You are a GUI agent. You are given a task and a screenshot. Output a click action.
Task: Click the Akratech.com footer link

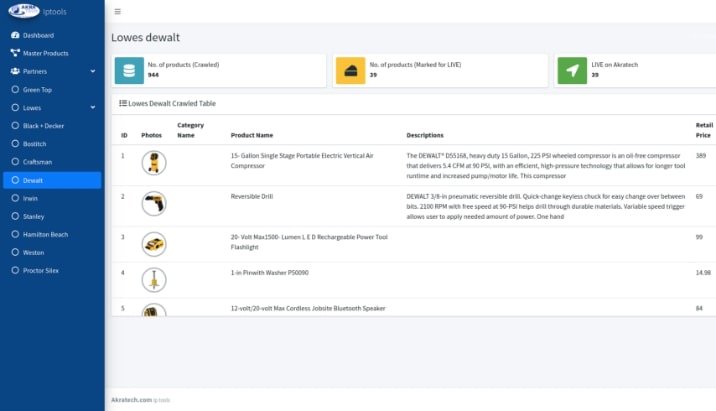coord(132,400)
